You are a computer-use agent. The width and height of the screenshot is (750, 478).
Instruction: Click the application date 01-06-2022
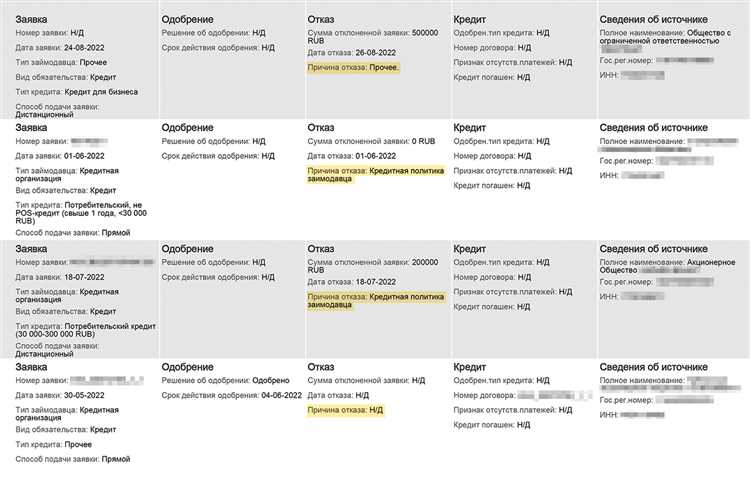click(86, 156)
